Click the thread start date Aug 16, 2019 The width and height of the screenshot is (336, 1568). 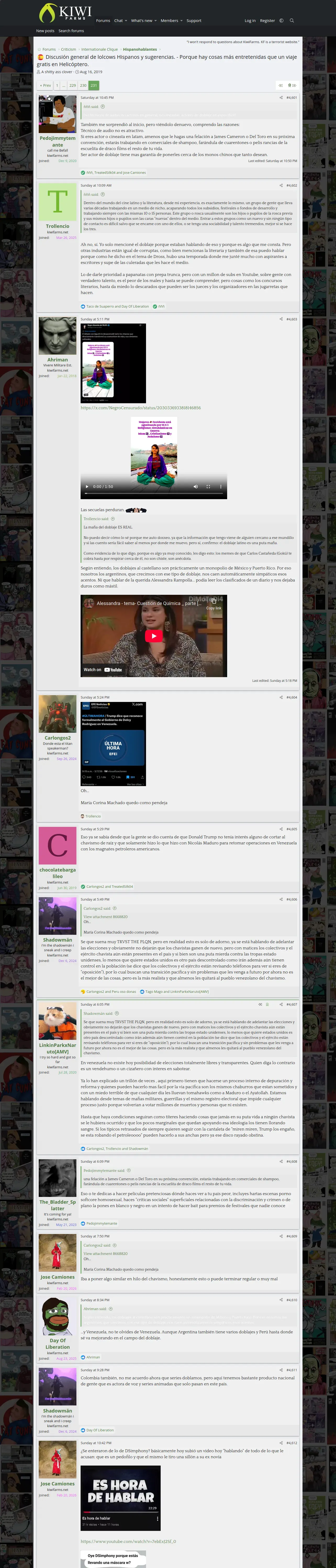pyautogui.click(x=91, y=72)
